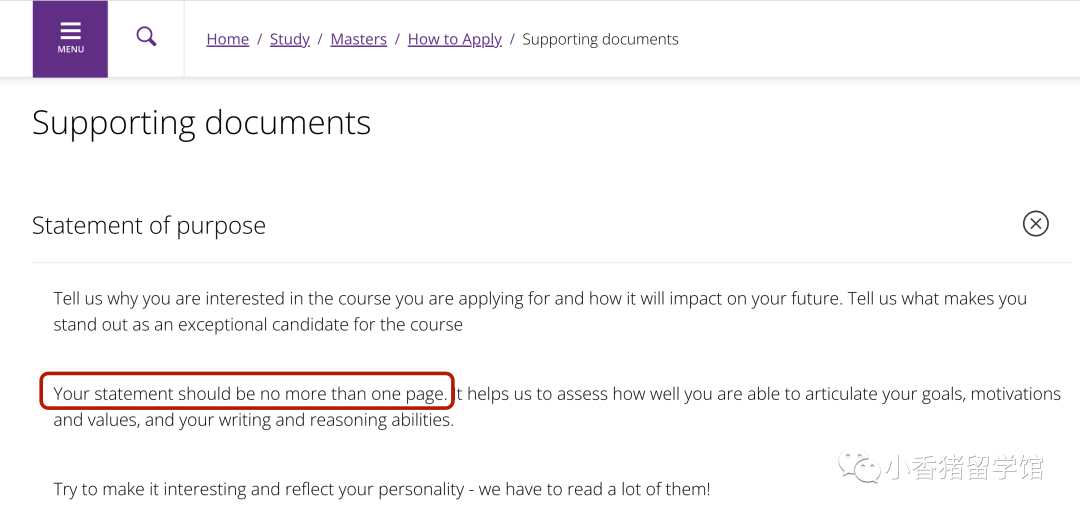
Task: Open the How to Apply breadcrumb
Action: click(x=455, y=39)
